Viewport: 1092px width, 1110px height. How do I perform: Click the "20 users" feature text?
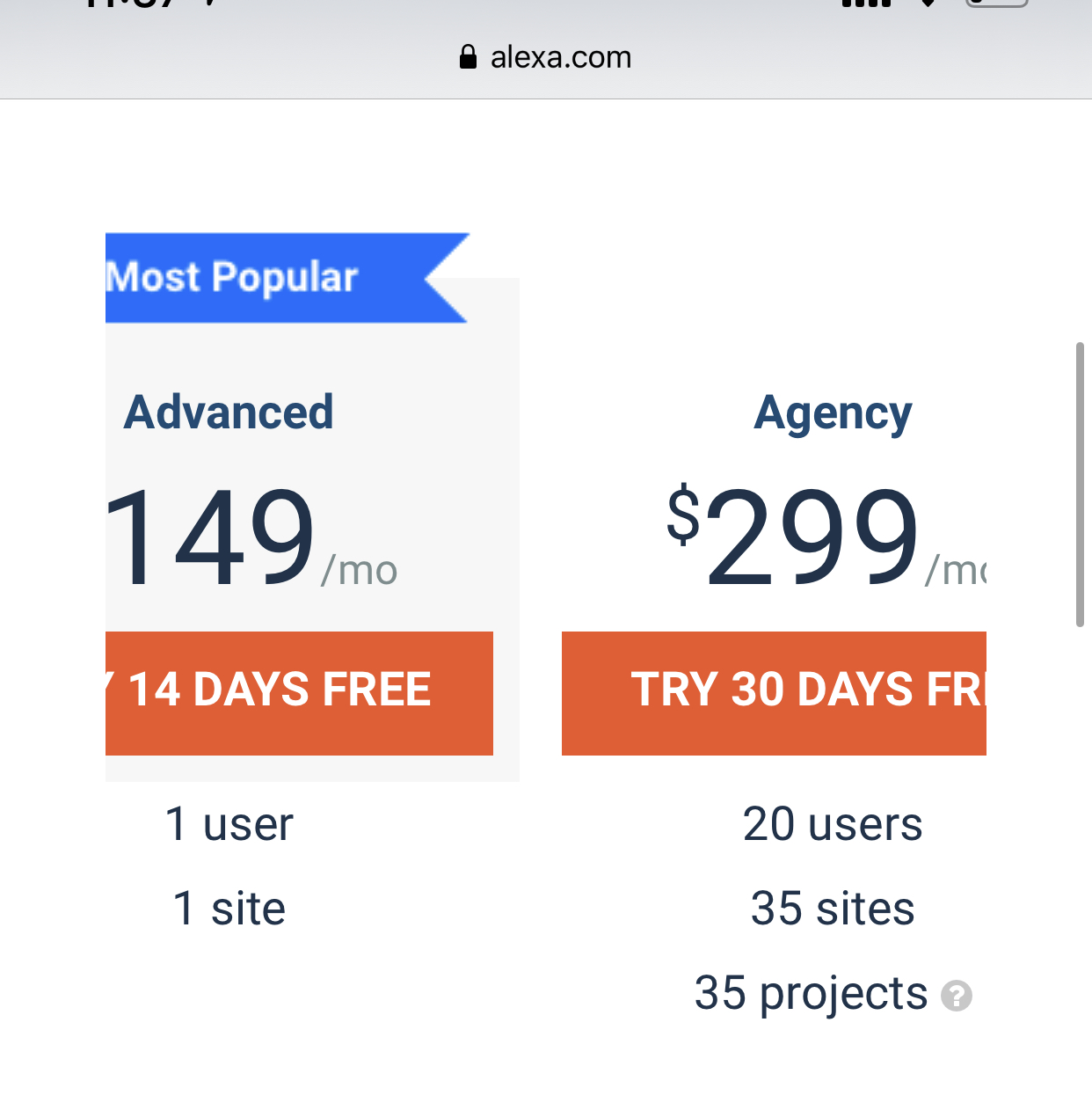833,824
